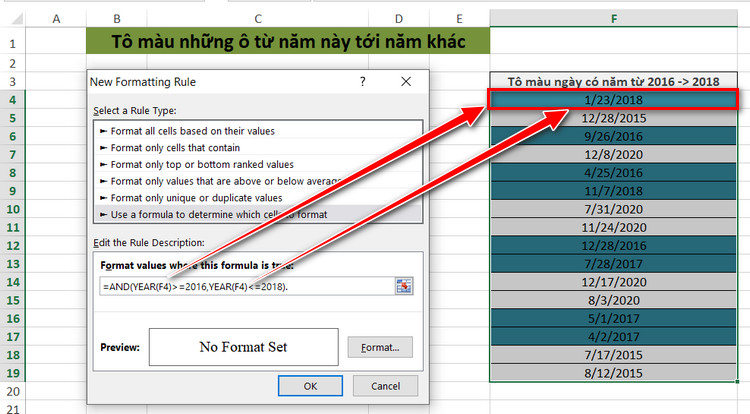Screen dimensions: 750x414
Task: Select row 20 header
Action: pyautogui.click(x=12, y=392)
